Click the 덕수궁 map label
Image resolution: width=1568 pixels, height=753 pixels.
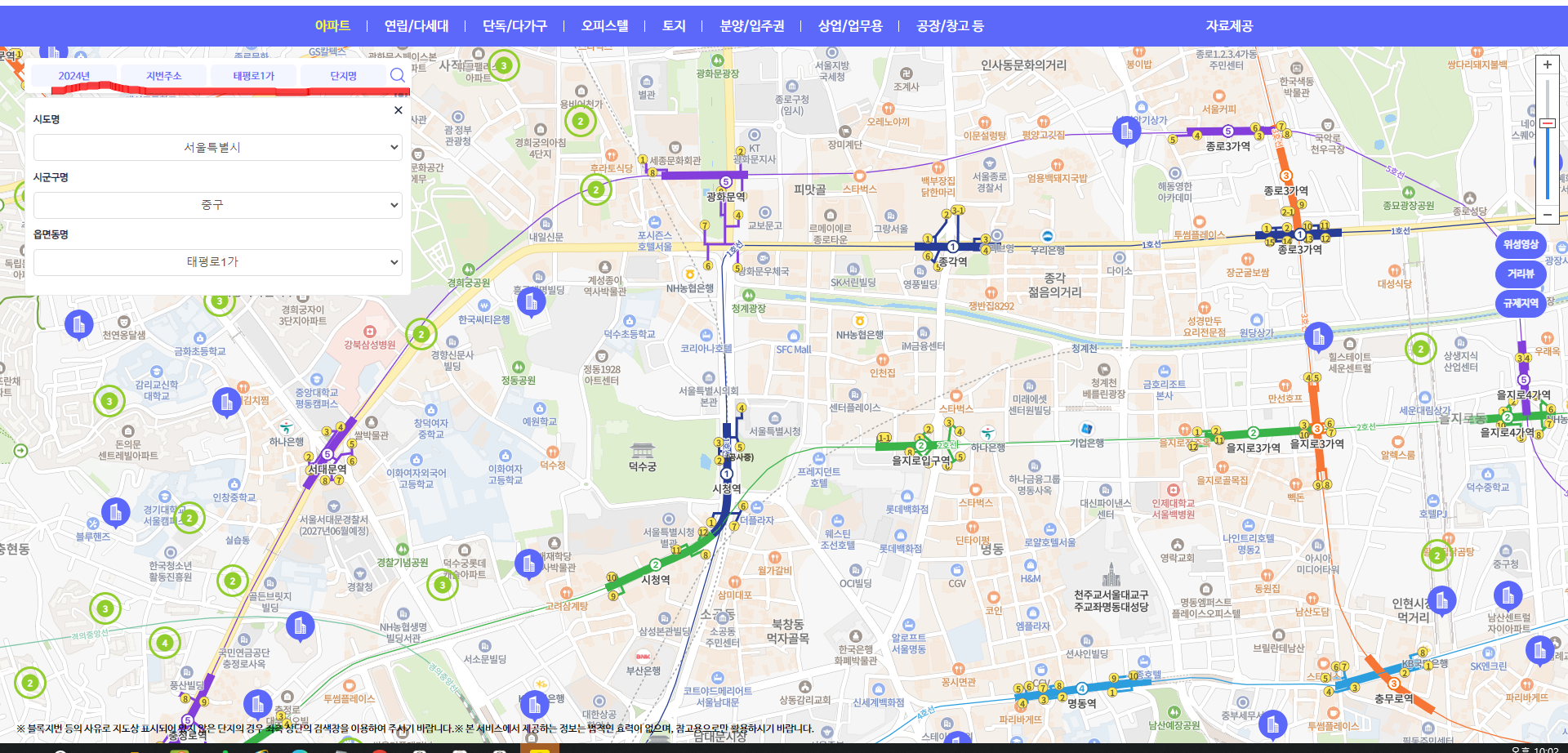click(x=643, y=466)
